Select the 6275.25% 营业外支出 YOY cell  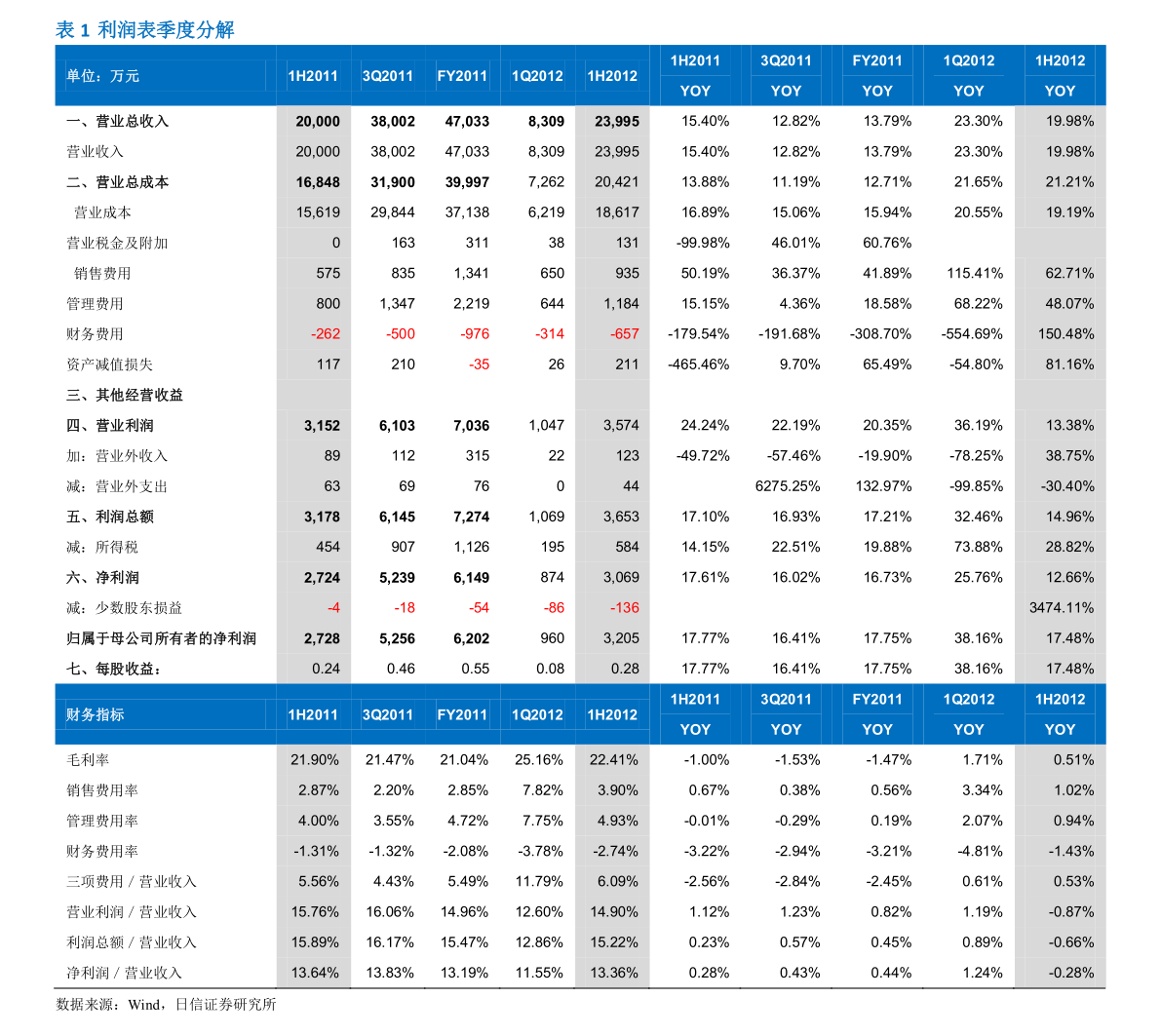(x=787, y=486)
